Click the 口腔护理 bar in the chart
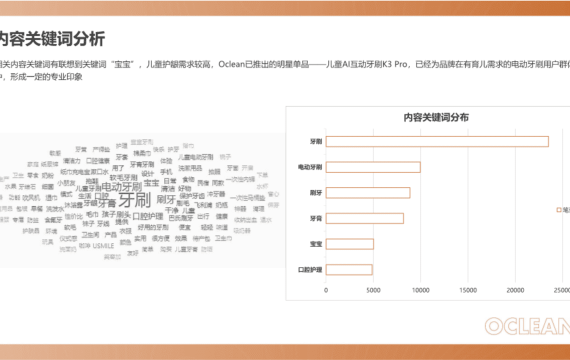 click(x=349, y=269)
